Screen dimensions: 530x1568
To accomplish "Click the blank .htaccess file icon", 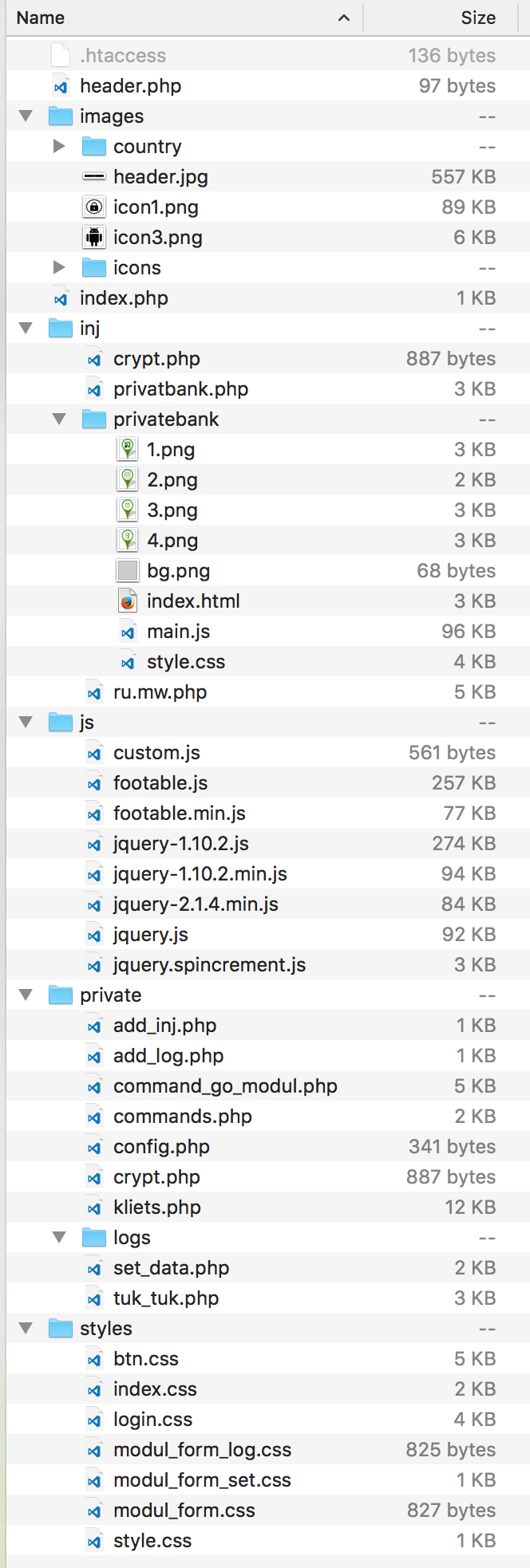I will (x=61, y=56).
